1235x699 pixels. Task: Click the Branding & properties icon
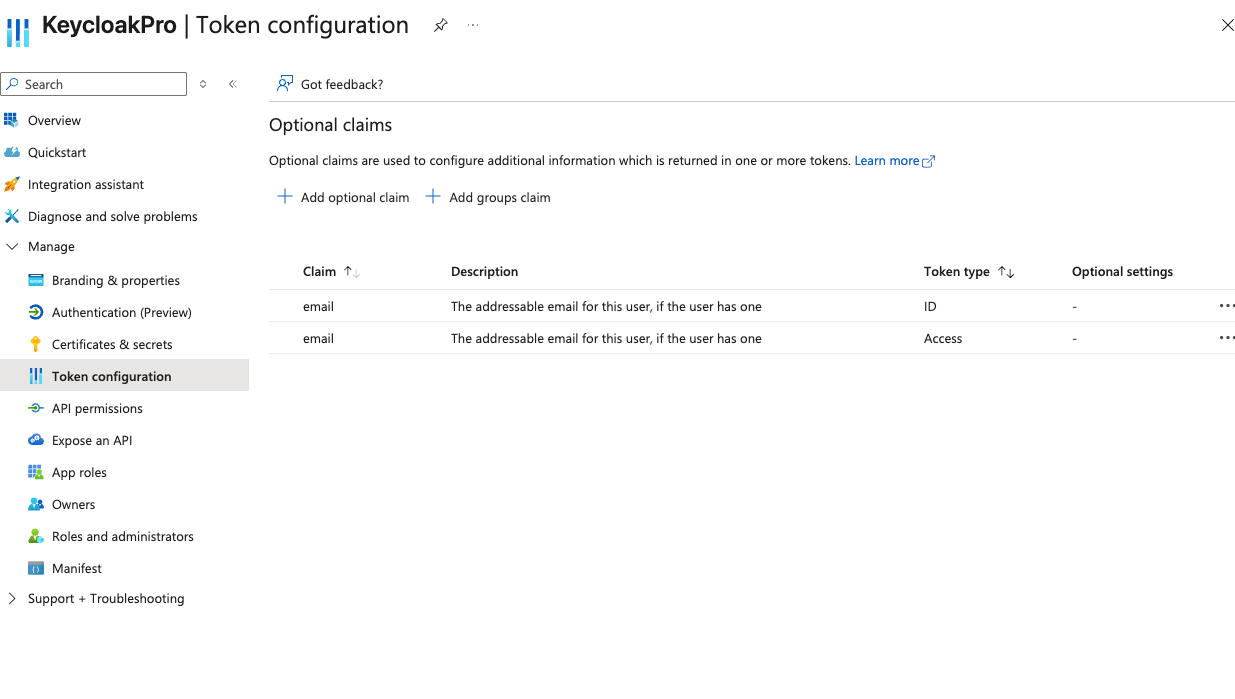point(36,280)
